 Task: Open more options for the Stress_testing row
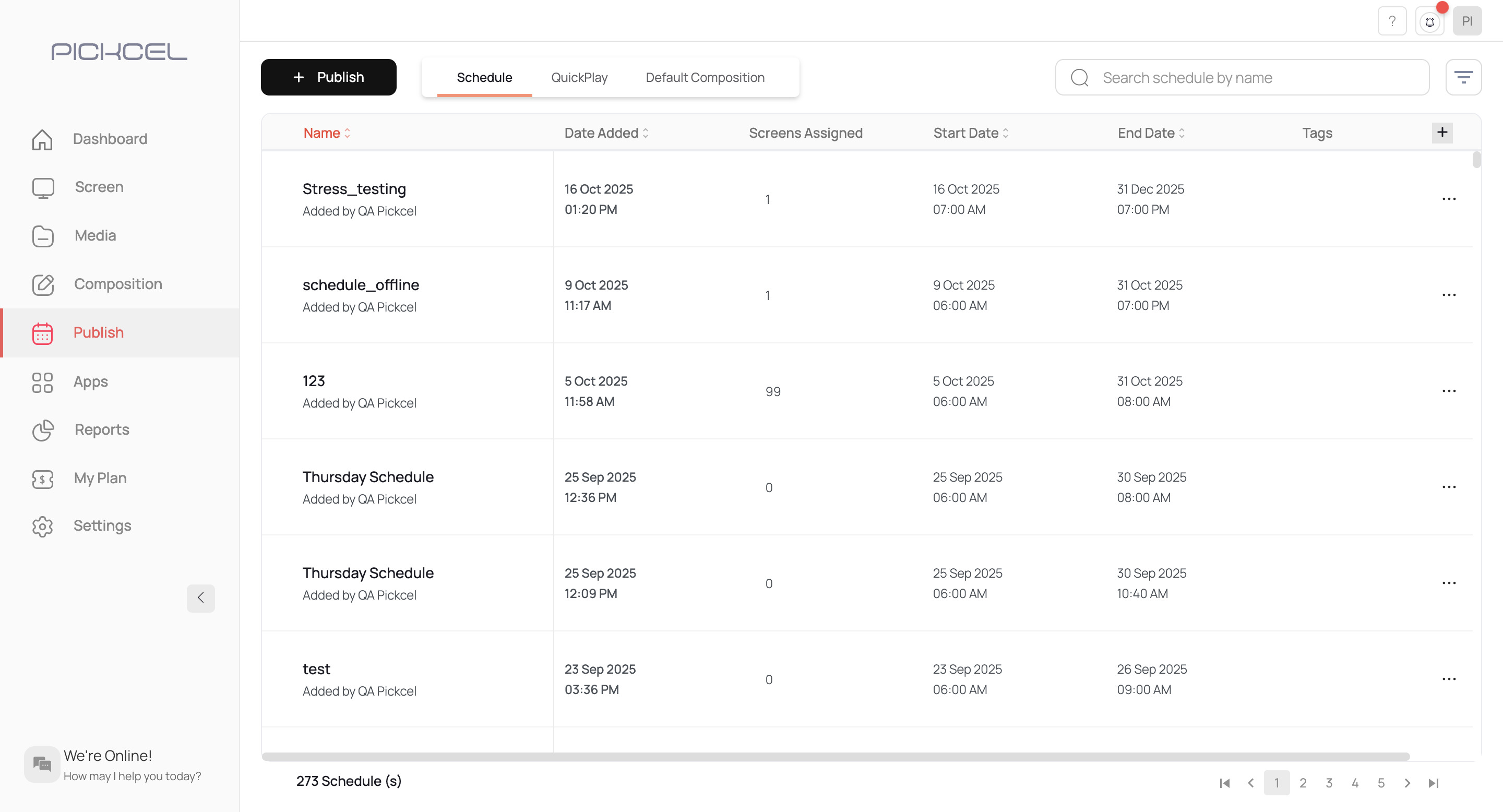(x=1449, y=199)
